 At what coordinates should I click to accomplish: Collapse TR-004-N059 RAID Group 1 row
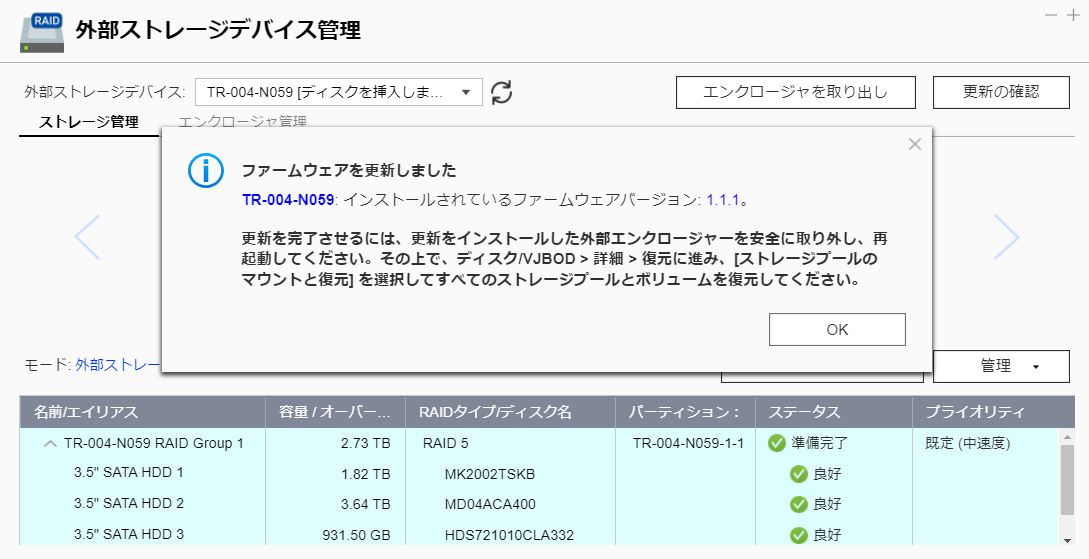[49, 443]
